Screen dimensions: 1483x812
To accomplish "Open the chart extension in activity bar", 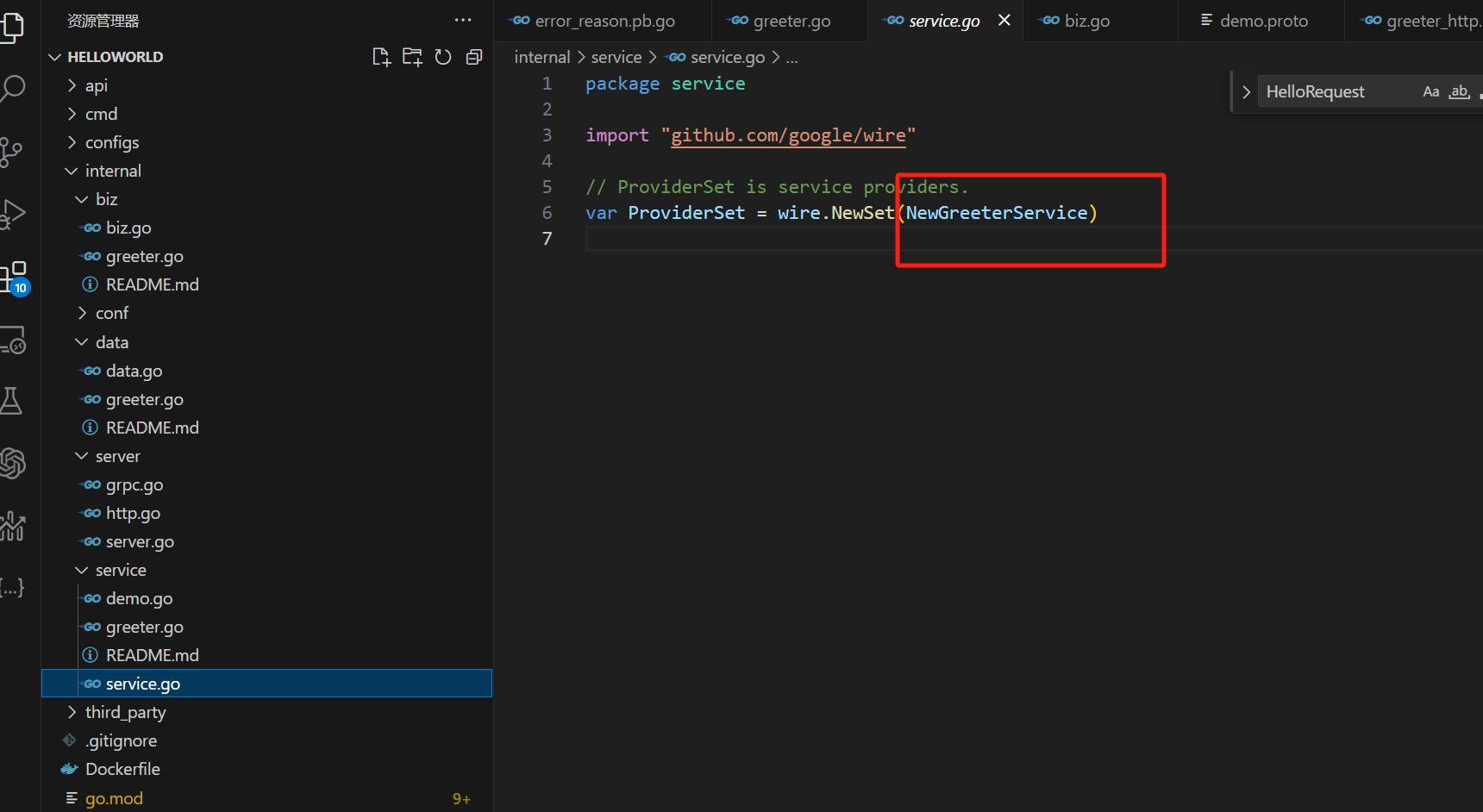I will 12,526.
